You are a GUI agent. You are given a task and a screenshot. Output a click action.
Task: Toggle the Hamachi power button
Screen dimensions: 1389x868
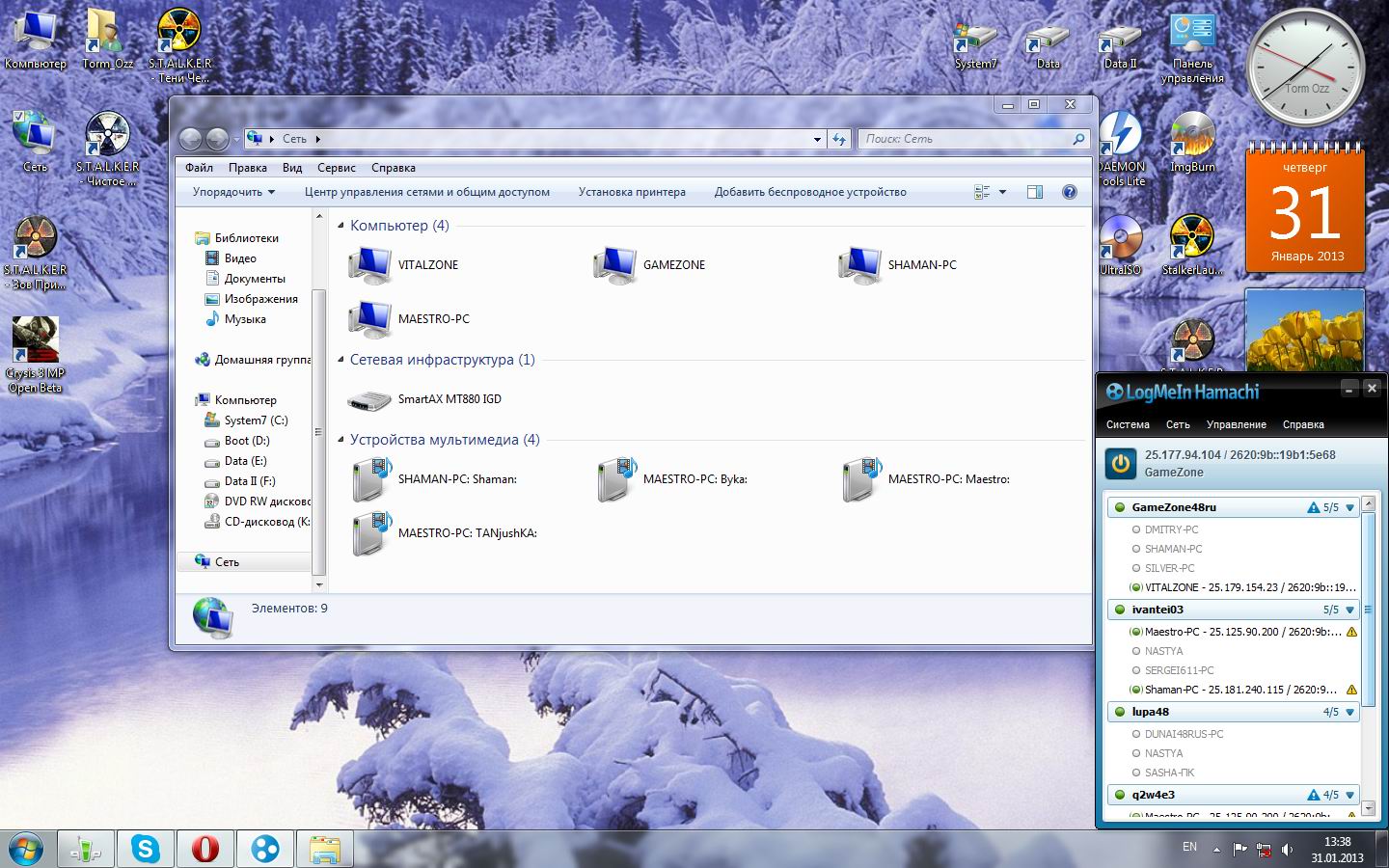pos(1120,464)
